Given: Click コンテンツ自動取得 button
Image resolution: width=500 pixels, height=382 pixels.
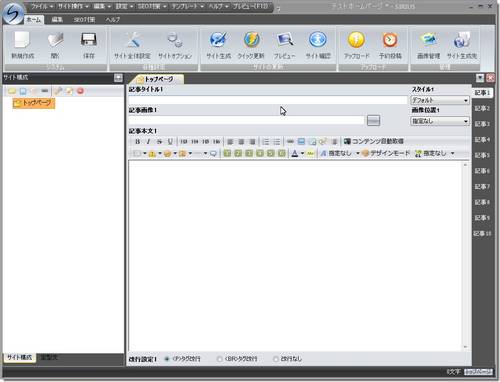Looking at the screenshot, I should pos(374,141).
